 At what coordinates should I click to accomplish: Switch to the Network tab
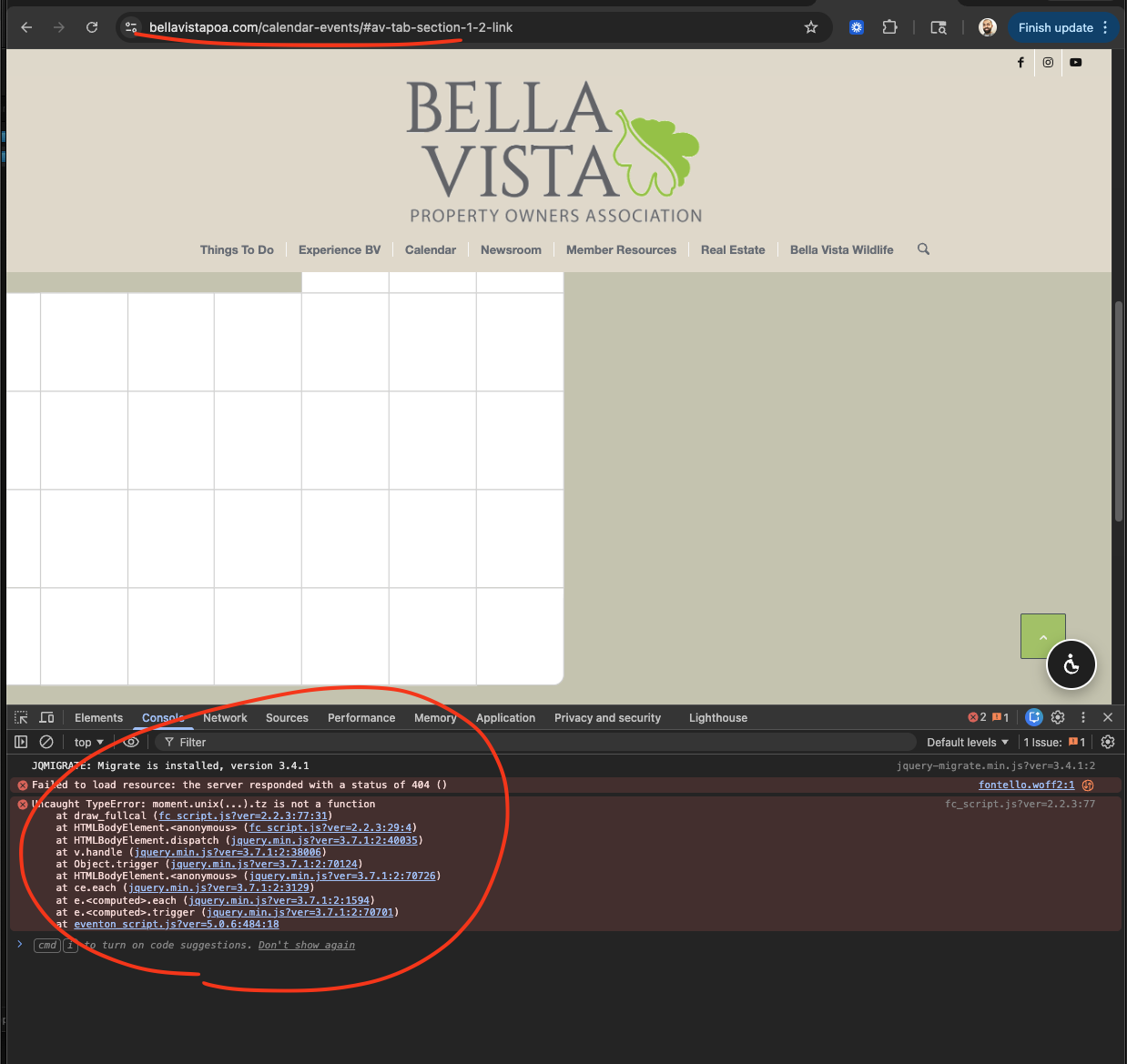pyautogui.click(x=225, y=718)
